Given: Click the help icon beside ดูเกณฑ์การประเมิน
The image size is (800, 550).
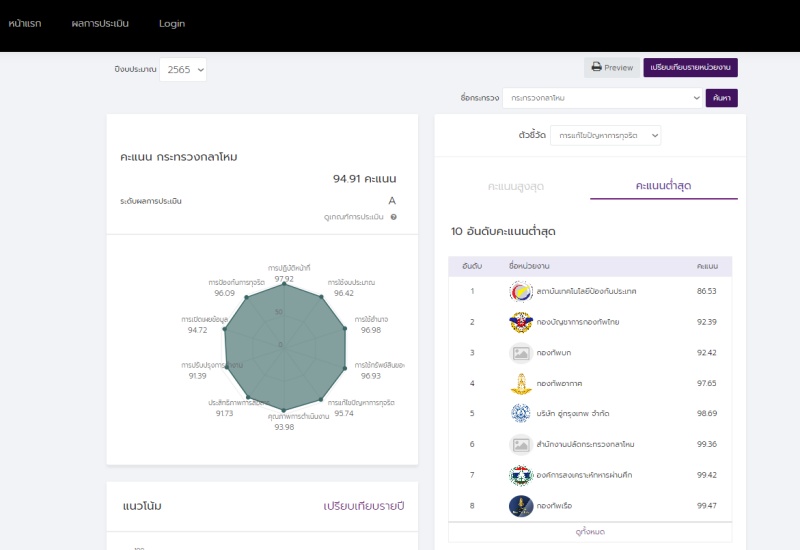Looking at the screenshot, I should (x=394, y=217).
